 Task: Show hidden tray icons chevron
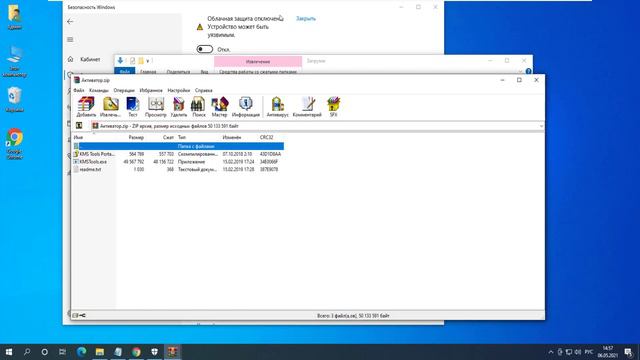(x=551, y=352)
